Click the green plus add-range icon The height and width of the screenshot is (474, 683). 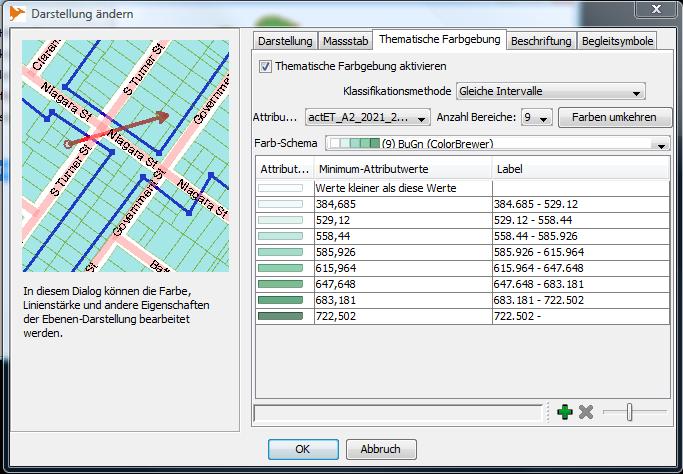coord(565,412)
